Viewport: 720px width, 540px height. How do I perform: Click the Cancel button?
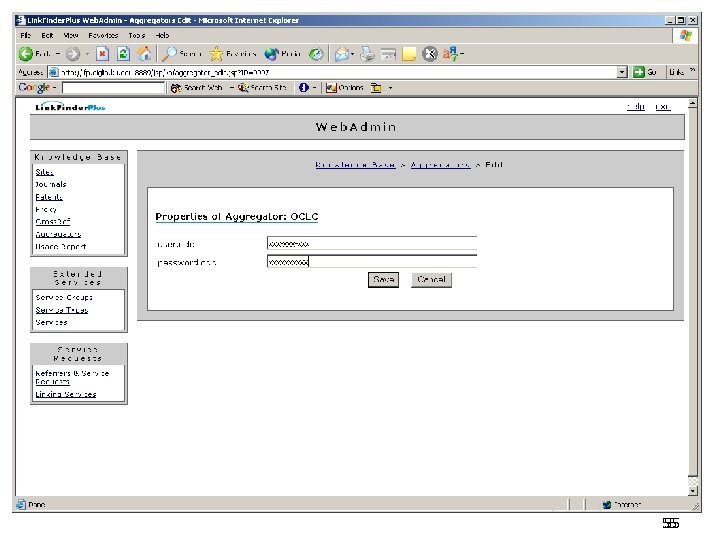[431, 280]
